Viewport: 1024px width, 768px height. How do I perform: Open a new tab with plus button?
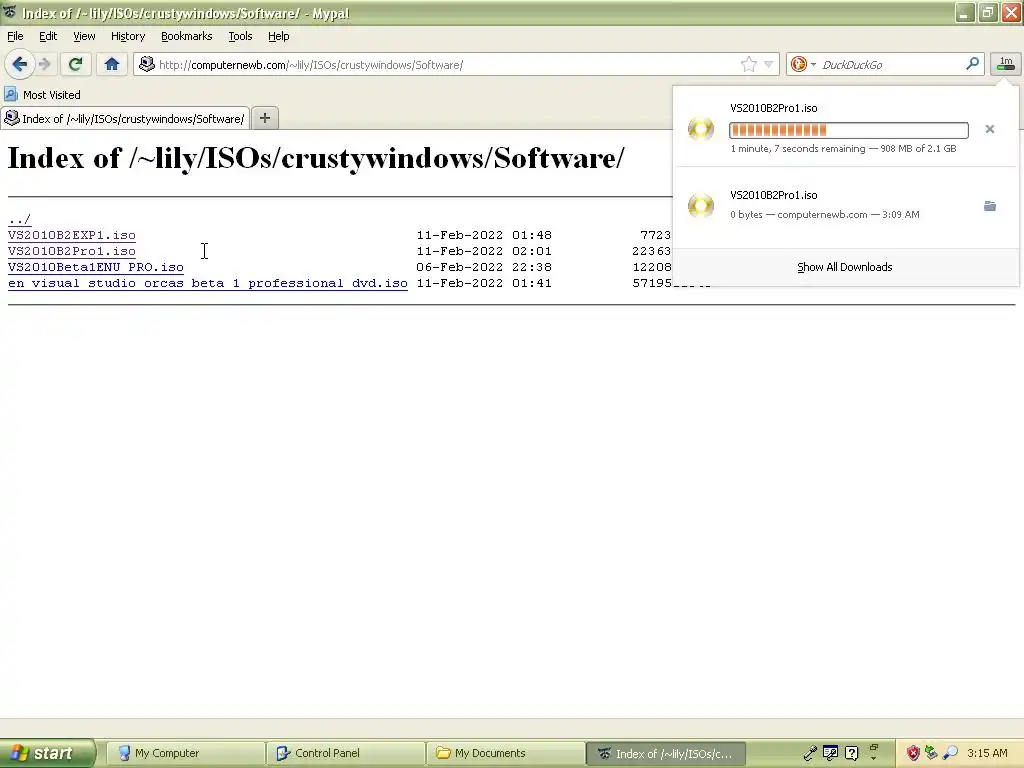coord(264,118)
